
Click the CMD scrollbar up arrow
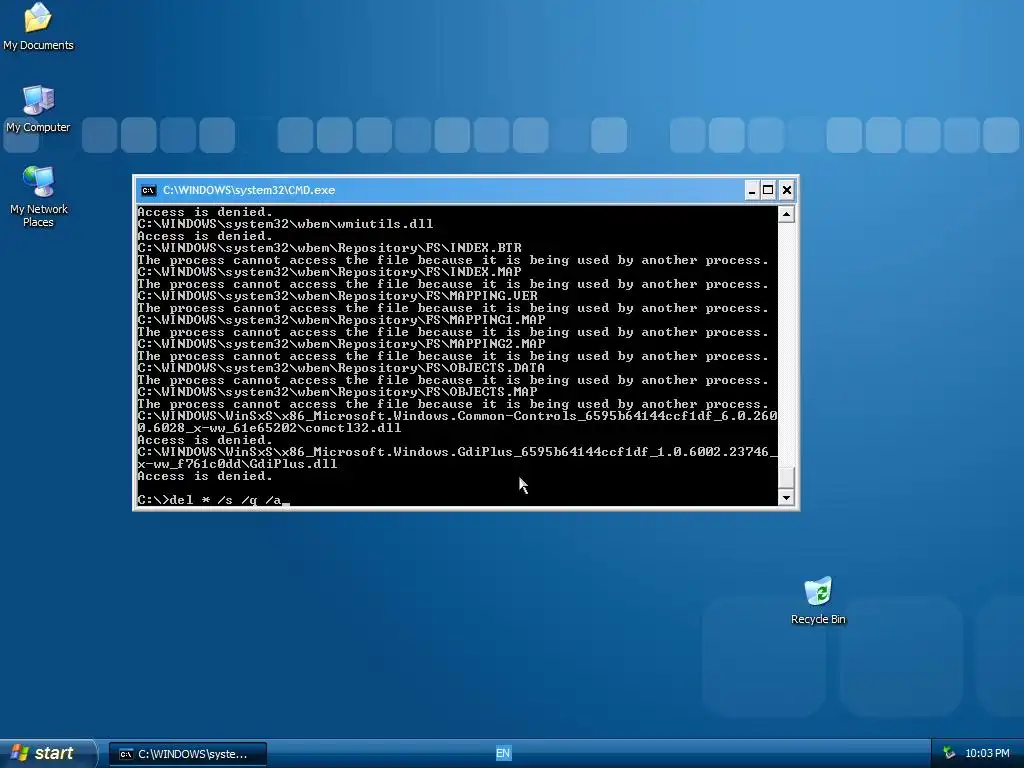click(786, 214)
